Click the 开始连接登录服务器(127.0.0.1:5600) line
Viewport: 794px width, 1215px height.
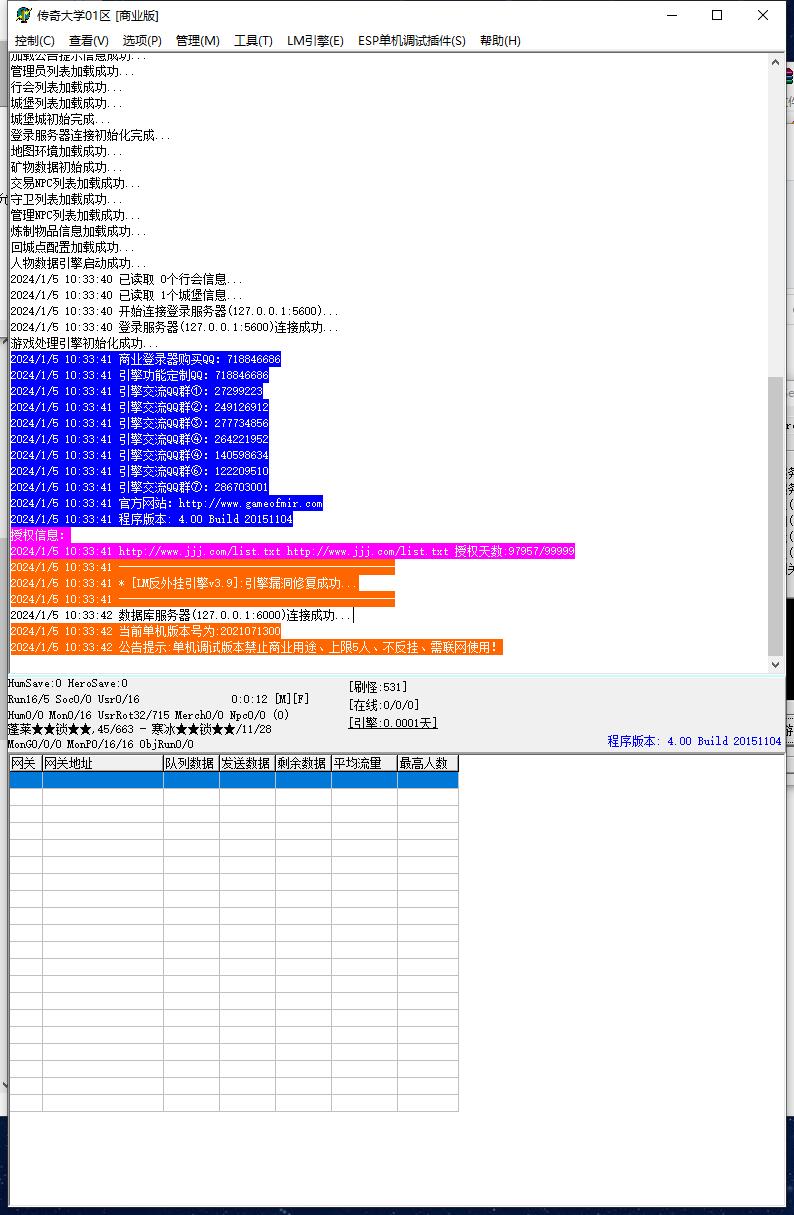[174, 311]
